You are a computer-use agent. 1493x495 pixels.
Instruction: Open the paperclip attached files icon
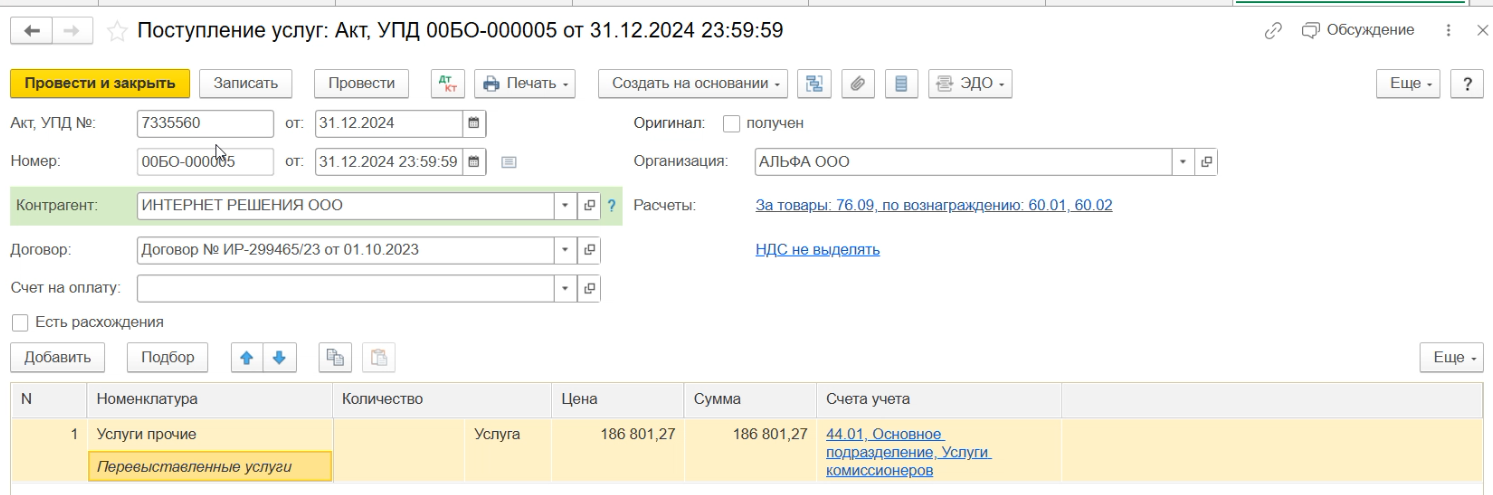tap(856, 83)
